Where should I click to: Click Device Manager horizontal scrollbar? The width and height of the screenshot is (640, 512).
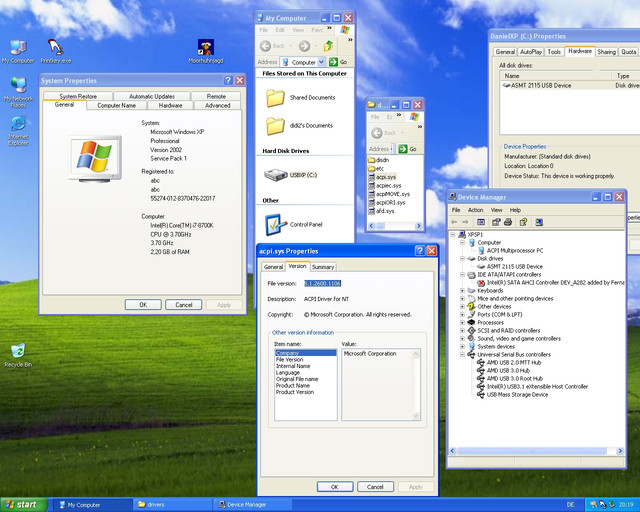click(x=532, y=451)
